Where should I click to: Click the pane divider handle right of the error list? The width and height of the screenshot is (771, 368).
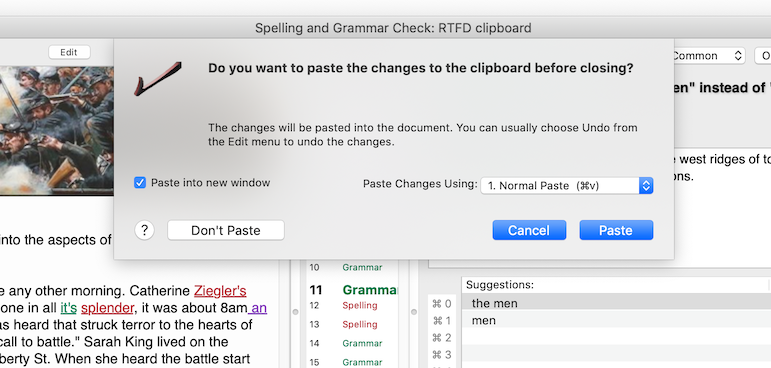pyautogui.click(x=414, y=311)
